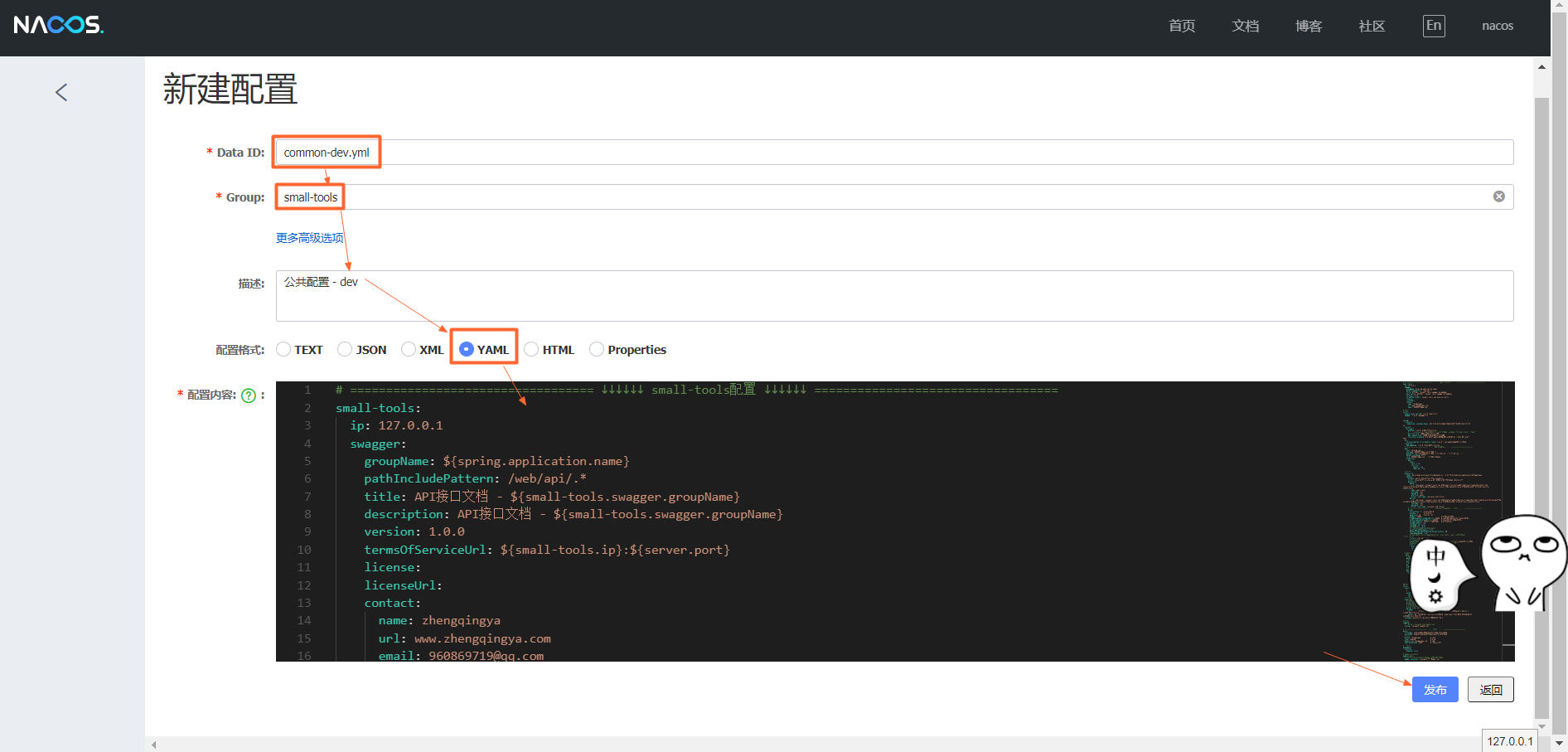Click the 'pathIncludePattern' line in editor
Image resolution: width=1568 pixels, height=752 pixels.
tap(475, 478)
